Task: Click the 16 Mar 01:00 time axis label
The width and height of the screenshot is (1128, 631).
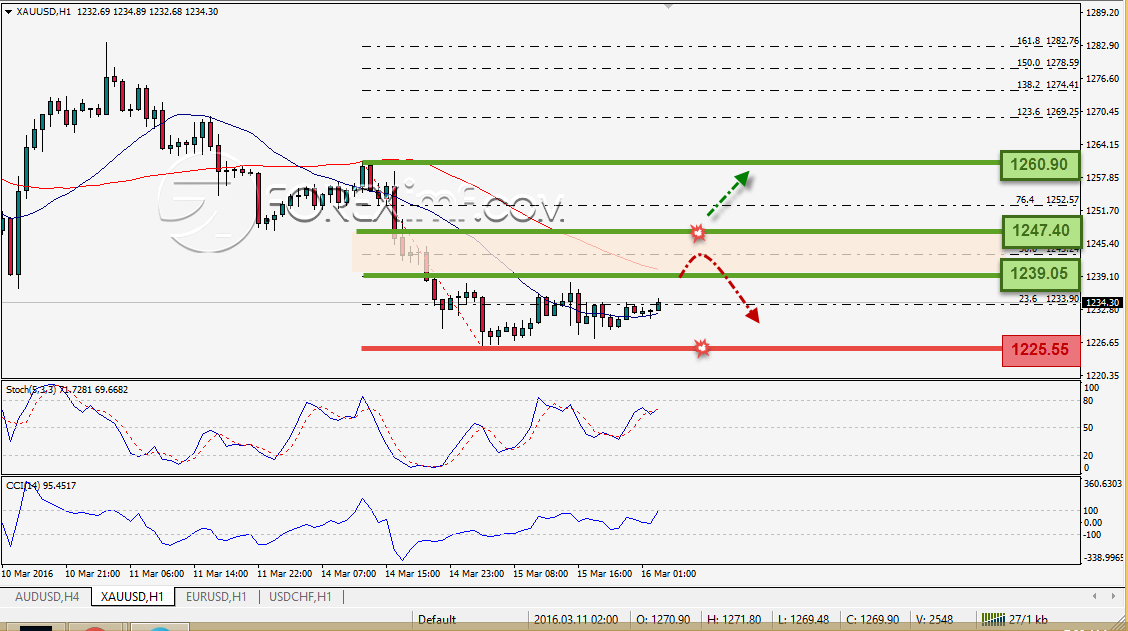Action: coord(668,573)
